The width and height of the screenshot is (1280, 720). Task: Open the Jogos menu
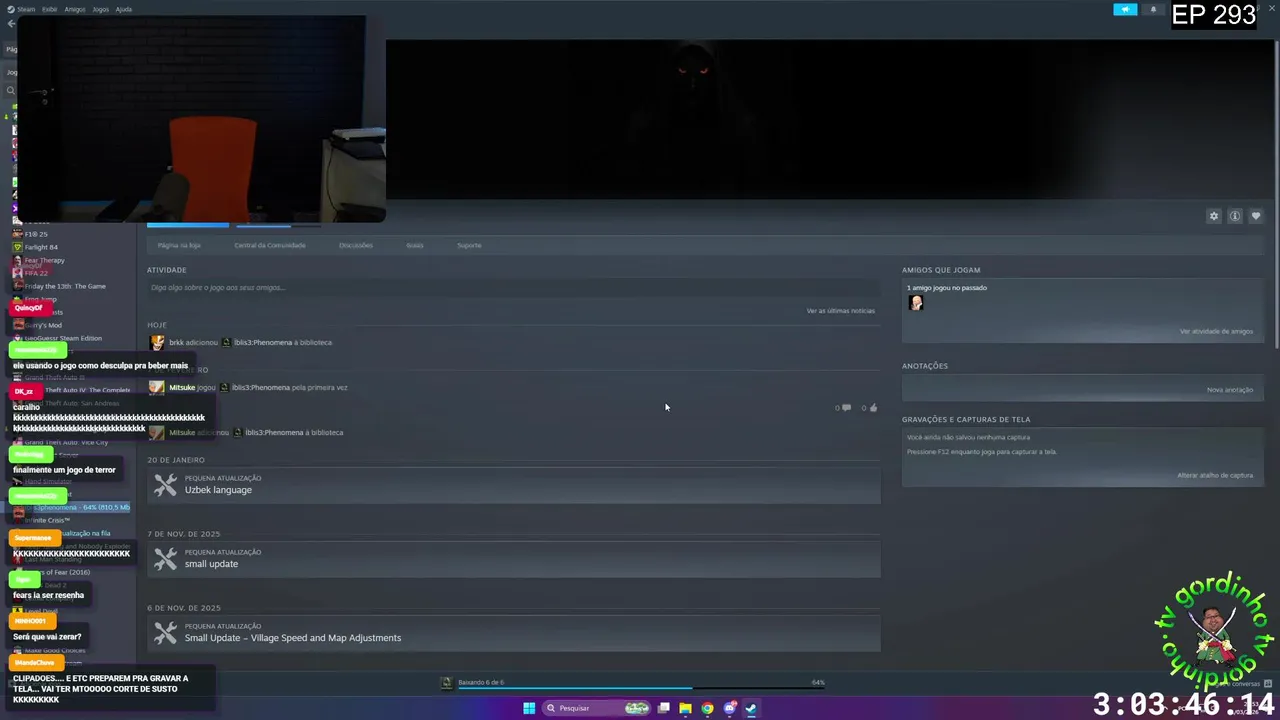pyautogui.click(x=101, y=9)
